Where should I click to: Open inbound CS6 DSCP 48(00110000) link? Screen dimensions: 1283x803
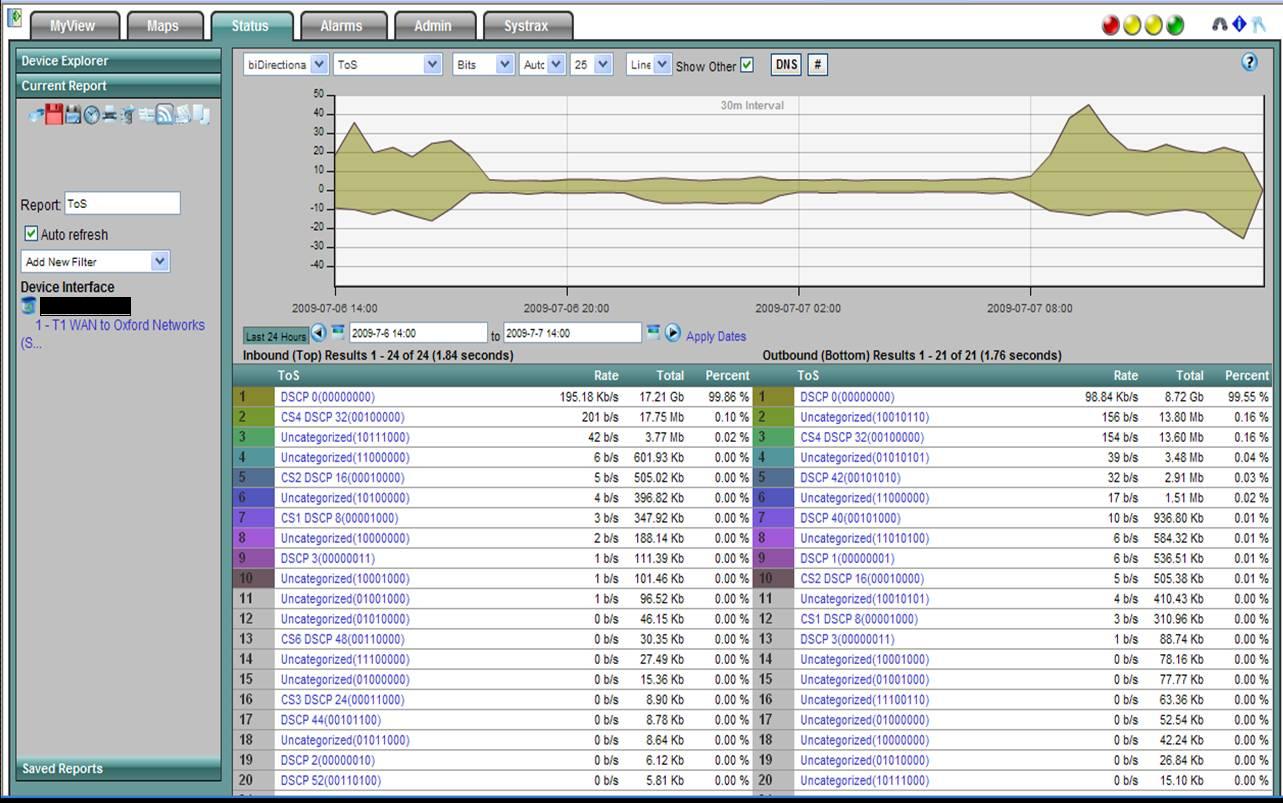pyautogui.click(x=343, y=639)
